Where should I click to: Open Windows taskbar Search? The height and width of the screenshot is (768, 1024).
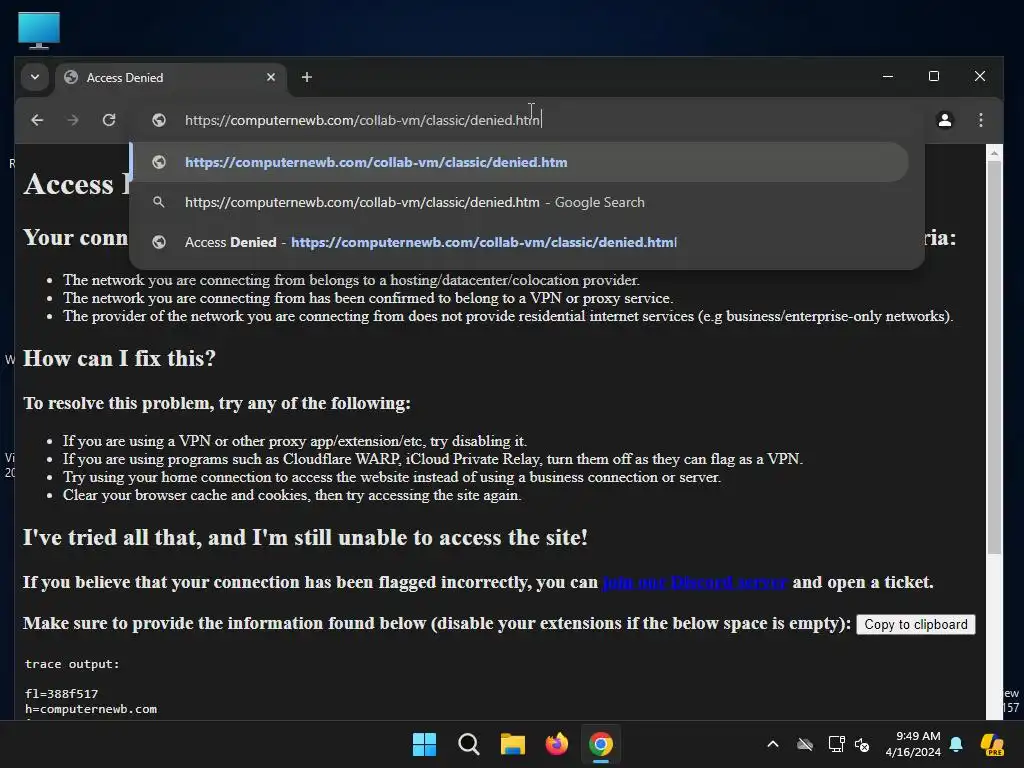click(x=469, y=744)
